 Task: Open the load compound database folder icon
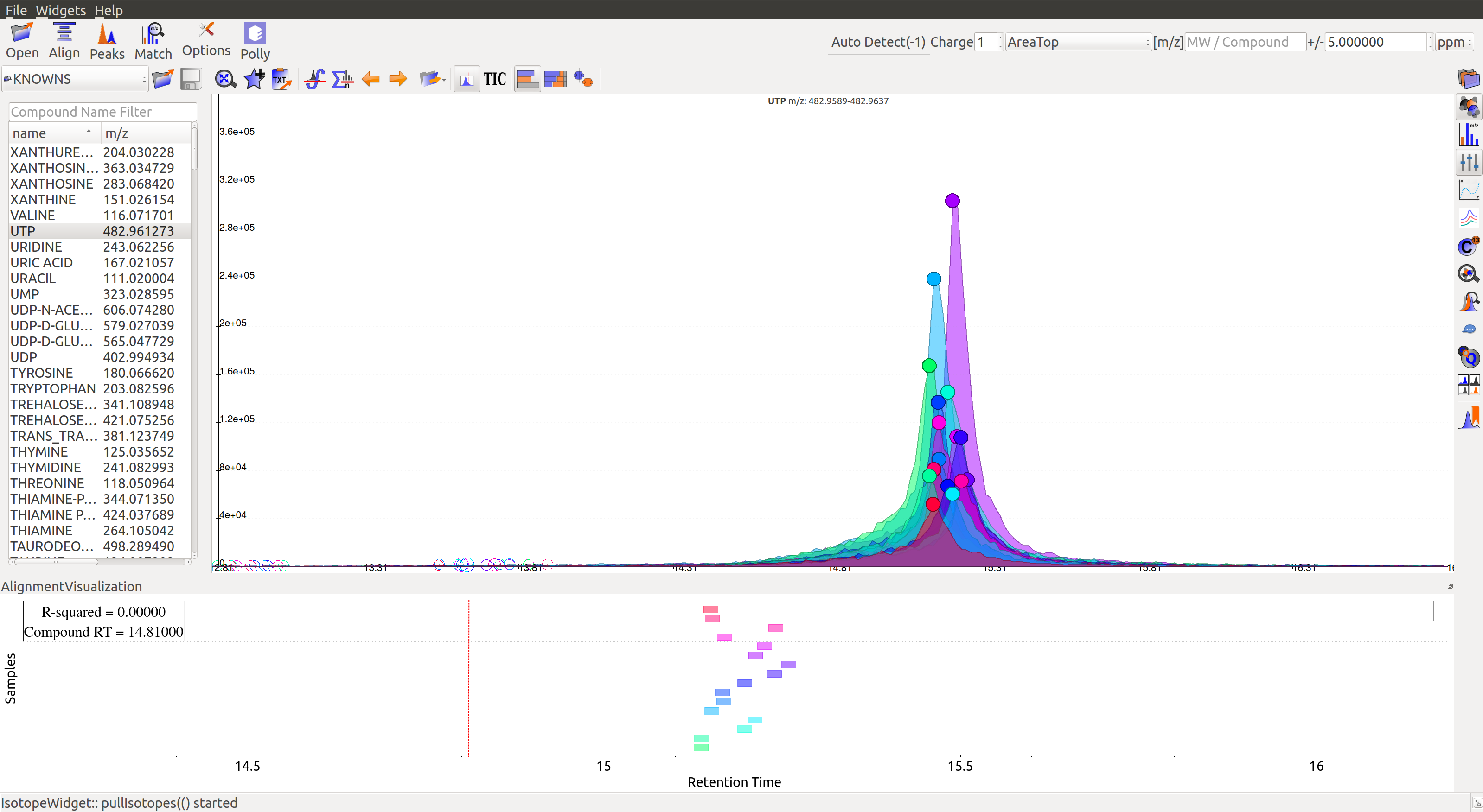[x=162, y=79]
